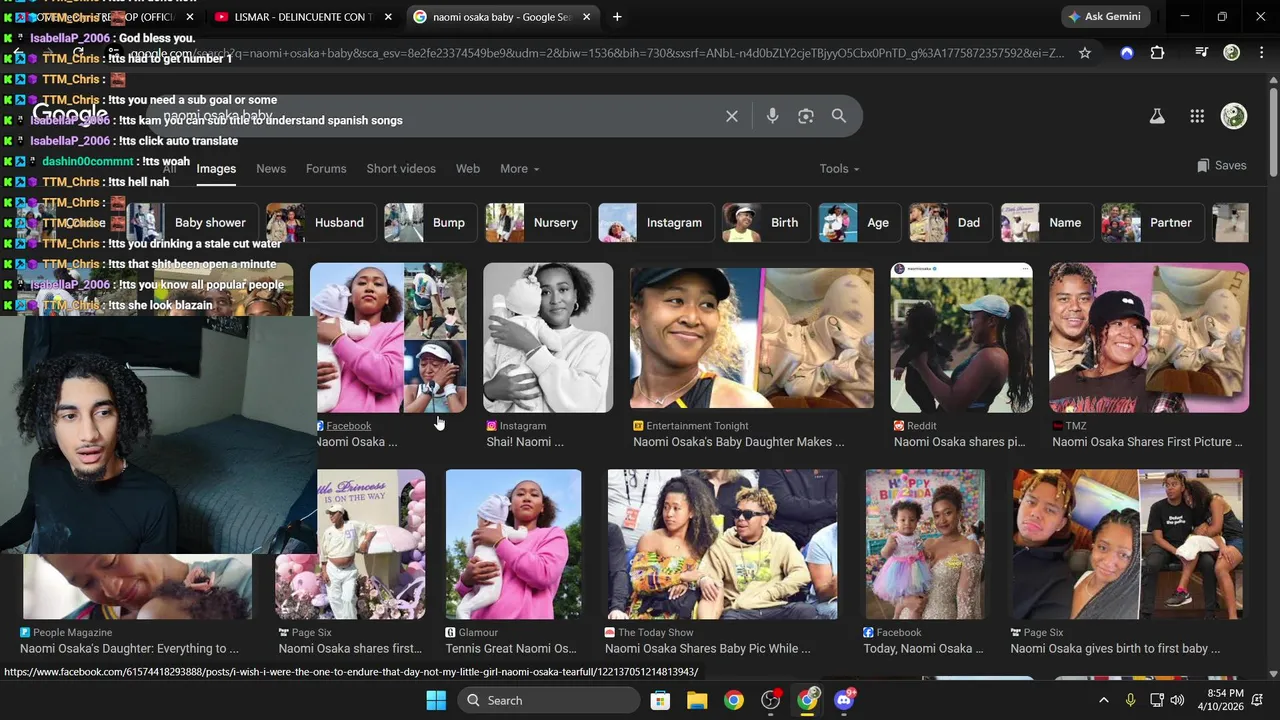1280x720 pixels.
Task: Open Microsoft Store from the taskbar
Action: click(x=660, y=700)
